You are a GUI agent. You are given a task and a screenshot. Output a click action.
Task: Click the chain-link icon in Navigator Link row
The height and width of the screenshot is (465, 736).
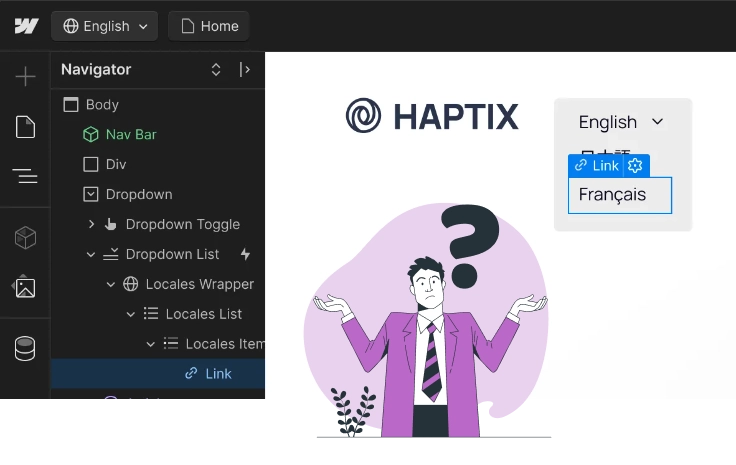pyautogui.click(x=191, y=374)
